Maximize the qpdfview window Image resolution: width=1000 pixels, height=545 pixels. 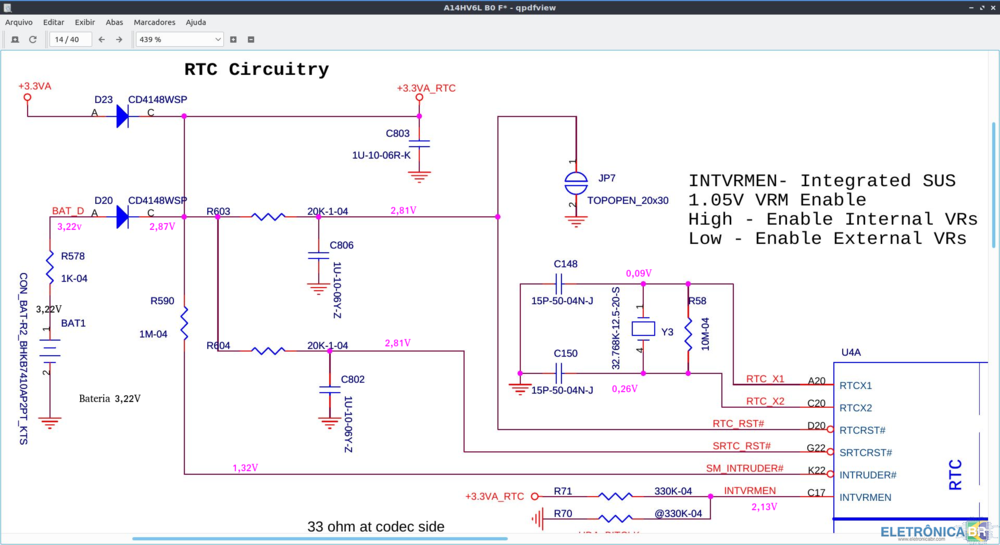(x=981, y=7)
